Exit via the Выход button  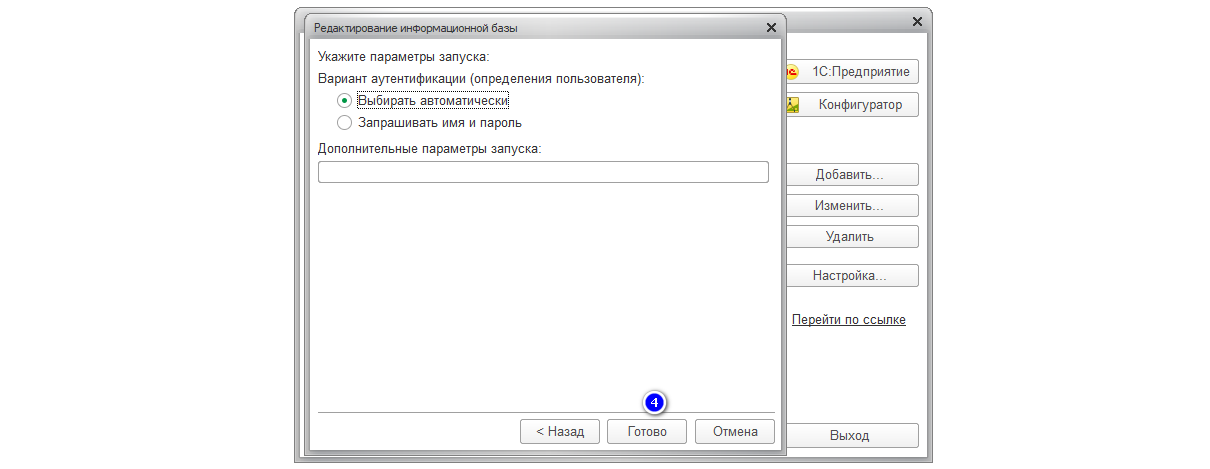(x=851, y=436)
